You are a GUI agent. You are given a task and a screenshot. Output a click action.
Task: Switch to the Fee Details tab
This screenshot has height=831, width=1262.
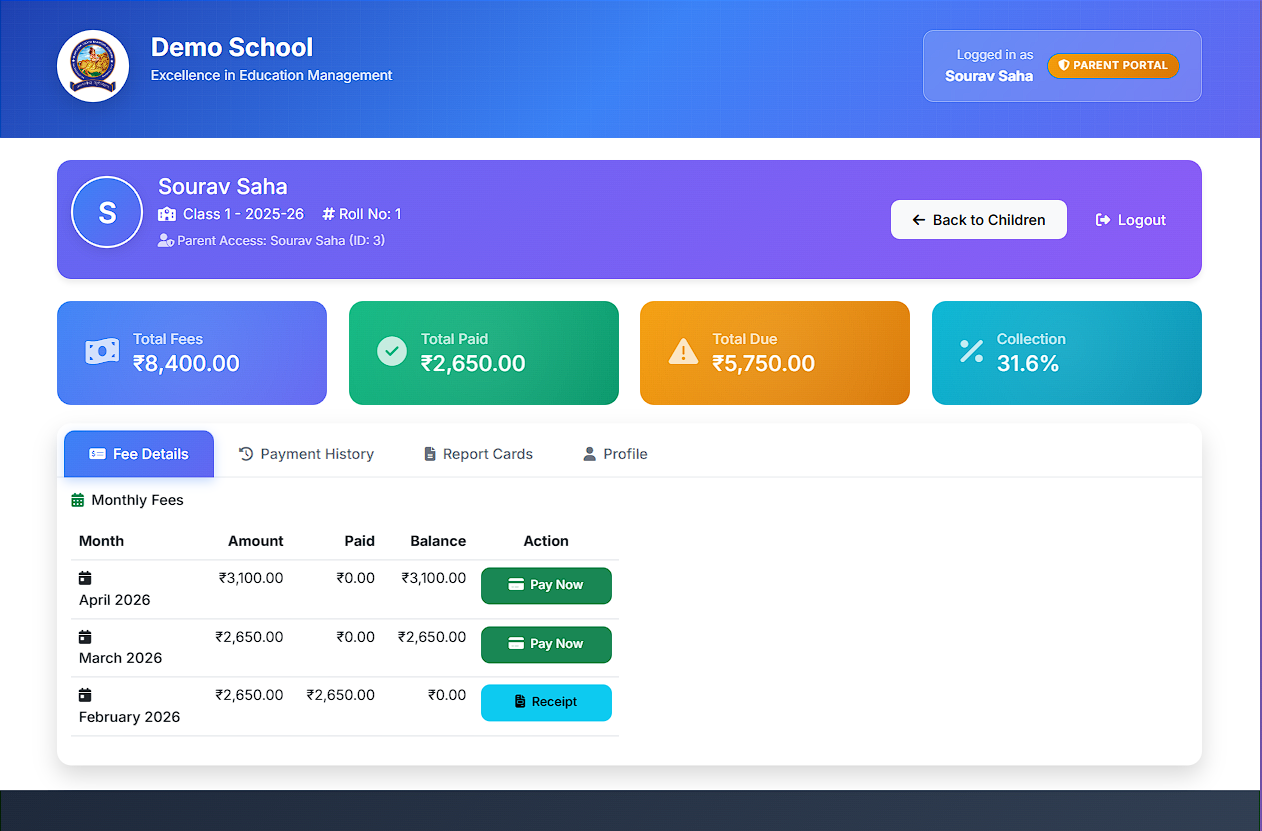[x=138, y=453]
